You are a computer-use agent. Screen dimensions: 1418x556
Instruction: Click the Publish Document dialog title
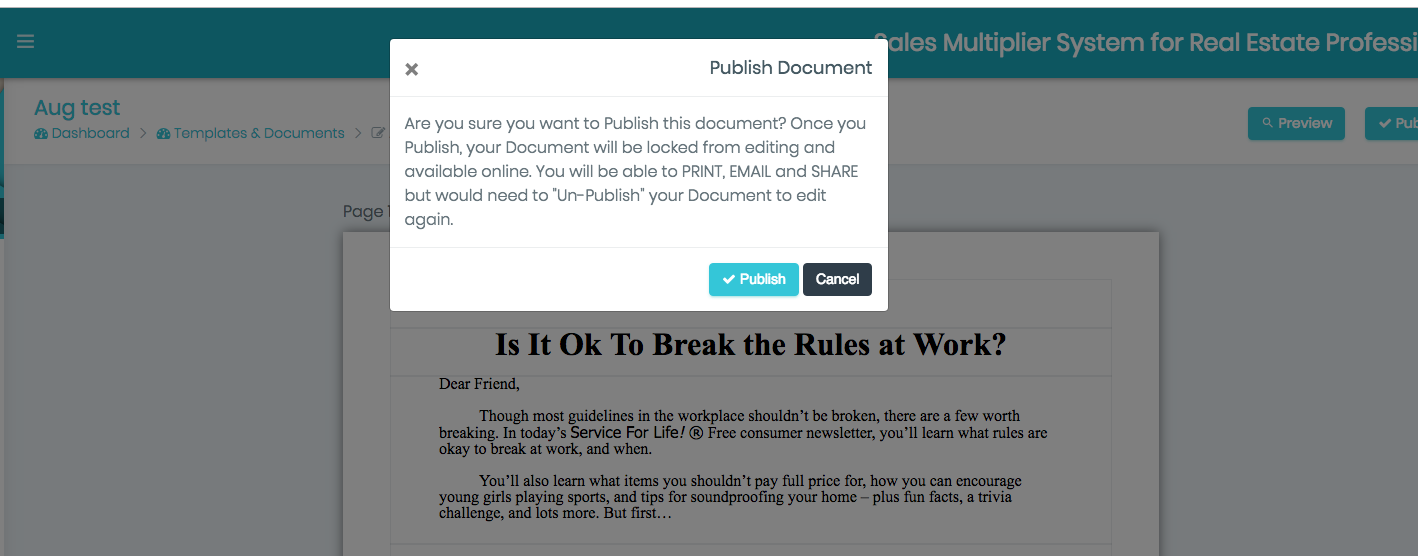click(790, 68)
